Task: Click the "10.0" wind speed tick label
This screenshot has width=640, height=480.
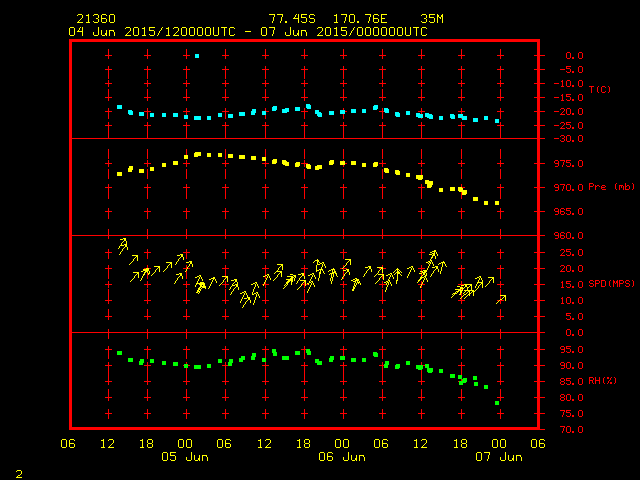Action: coord(571,301)
